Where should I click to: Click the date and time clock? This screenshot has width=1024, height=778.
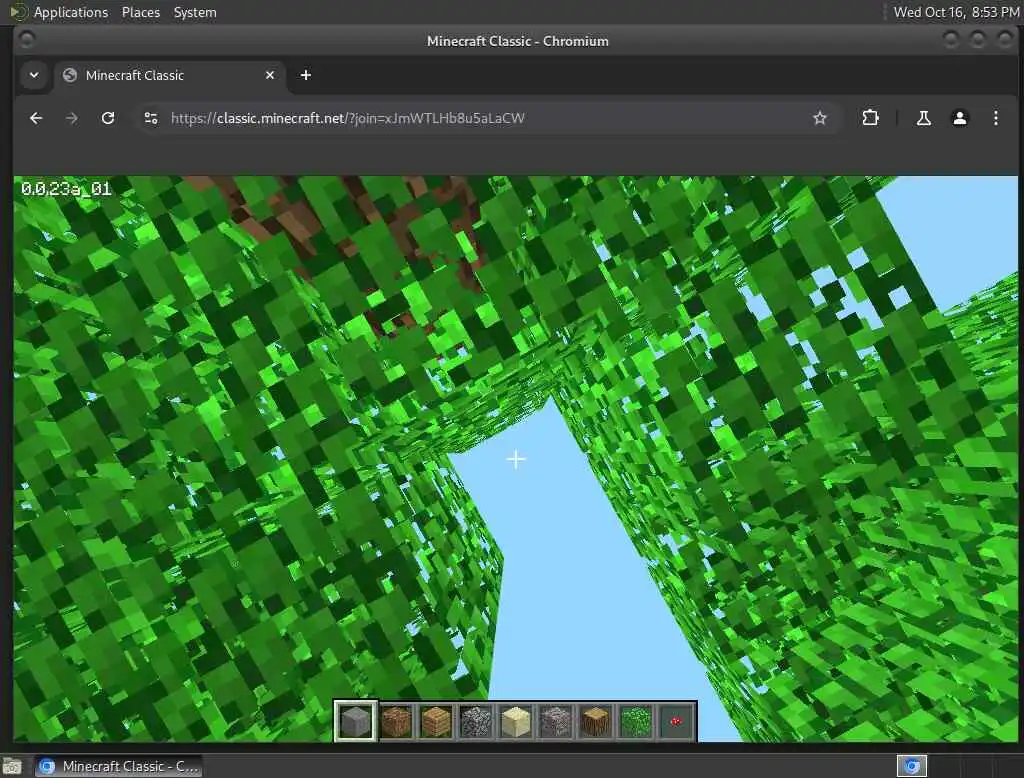click(x=956, y=12)
